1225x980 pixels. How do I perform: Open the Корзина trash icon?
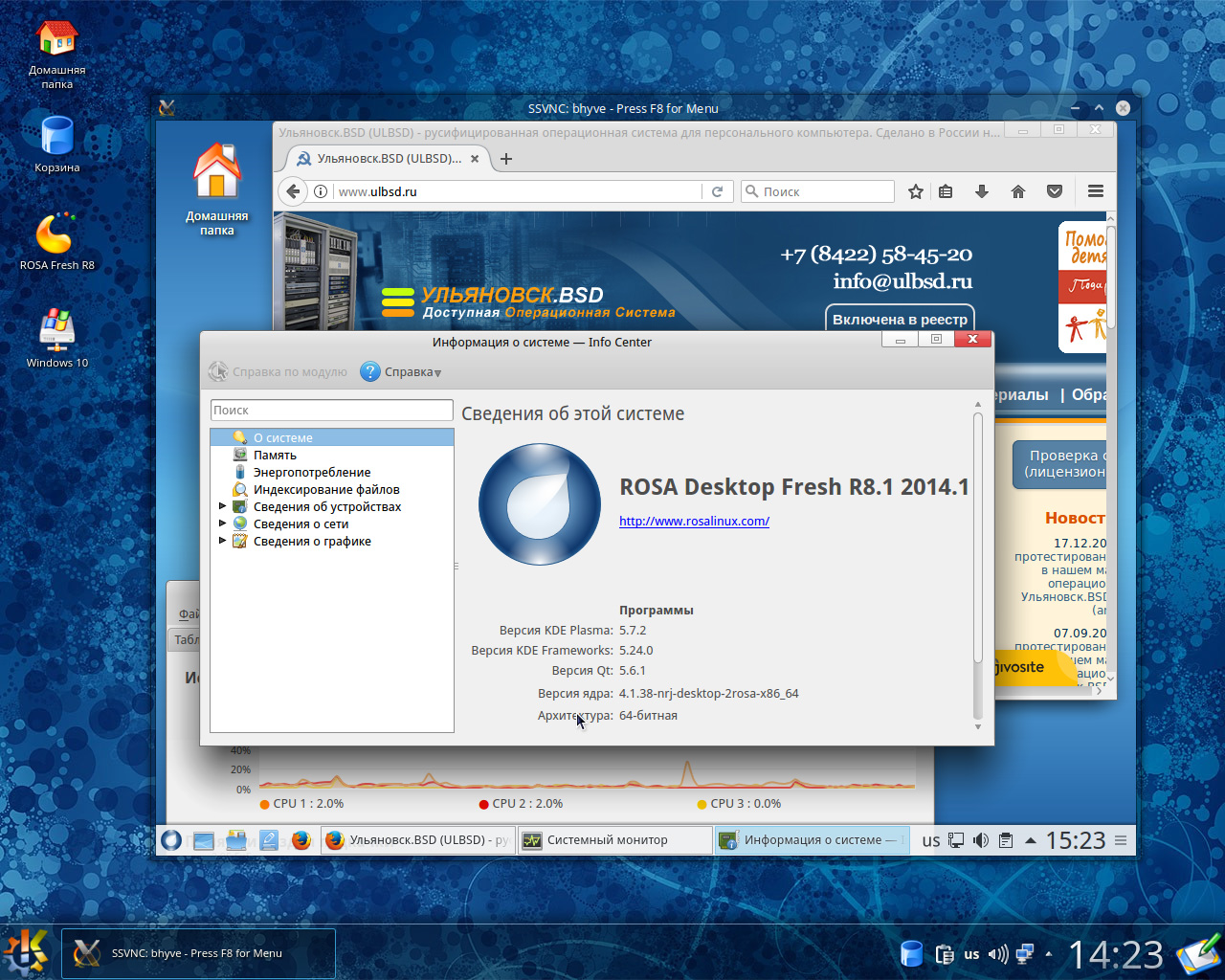pos(56,145)
